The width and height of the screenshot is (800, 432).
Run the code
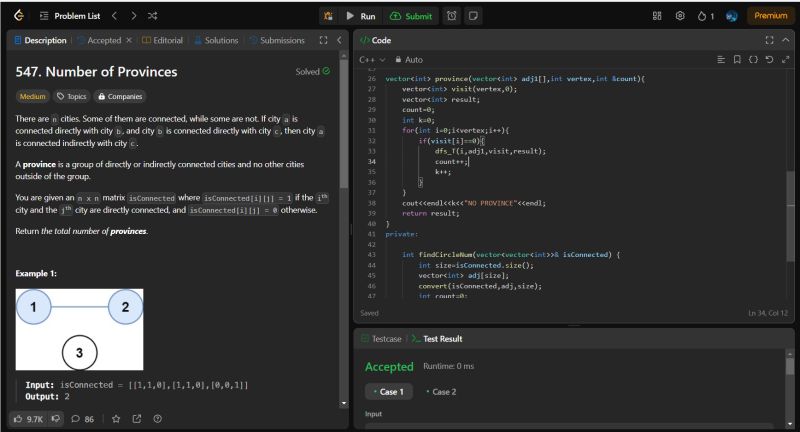(x=361, y=16)
